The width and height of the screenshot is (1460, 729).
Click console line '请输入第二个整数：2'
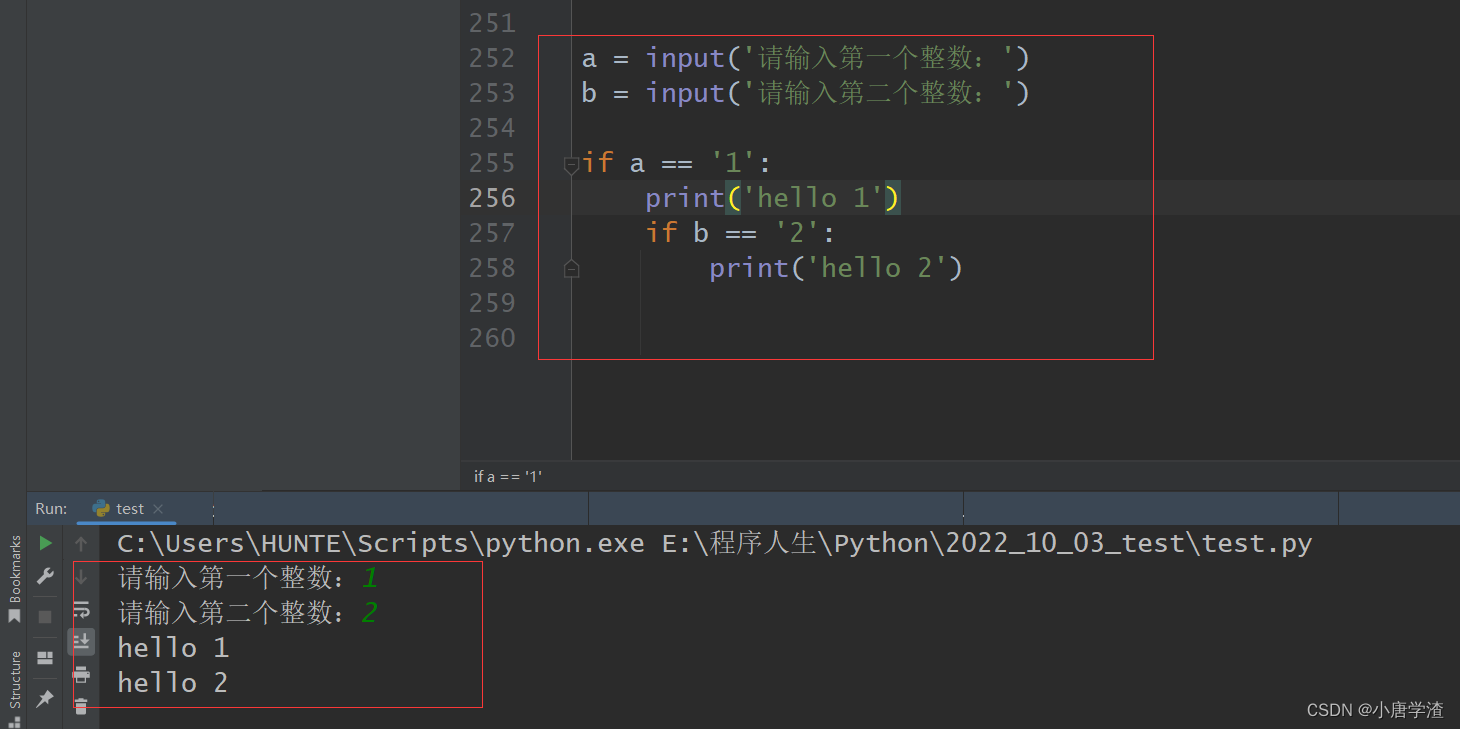click(x=248, y=613)
